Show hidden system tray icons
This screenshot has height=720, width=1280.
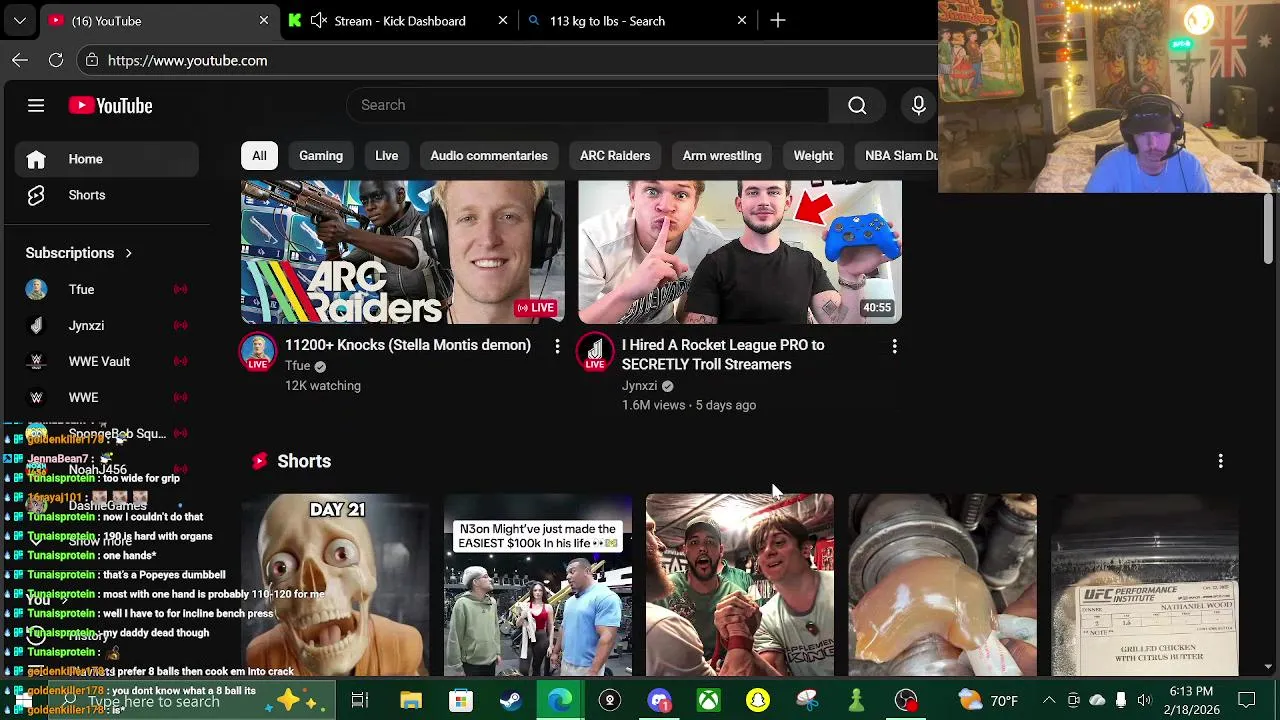coord(1049,700)
